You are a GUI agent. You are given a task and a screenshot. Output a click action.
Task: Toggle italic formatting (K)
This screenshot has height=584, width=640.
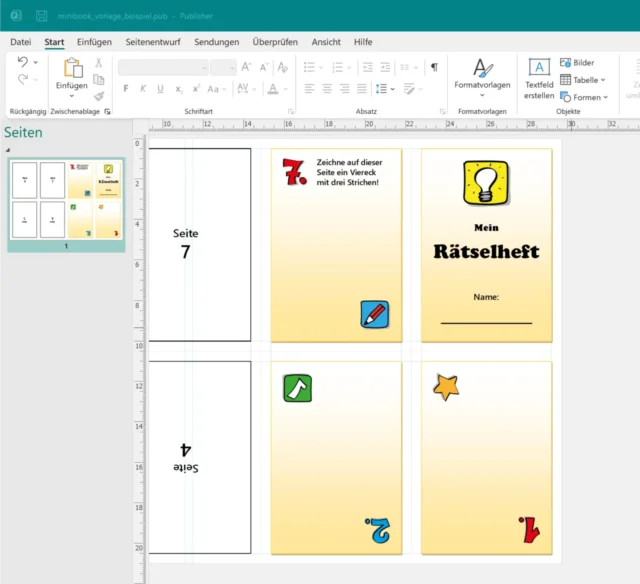[144, 88]
